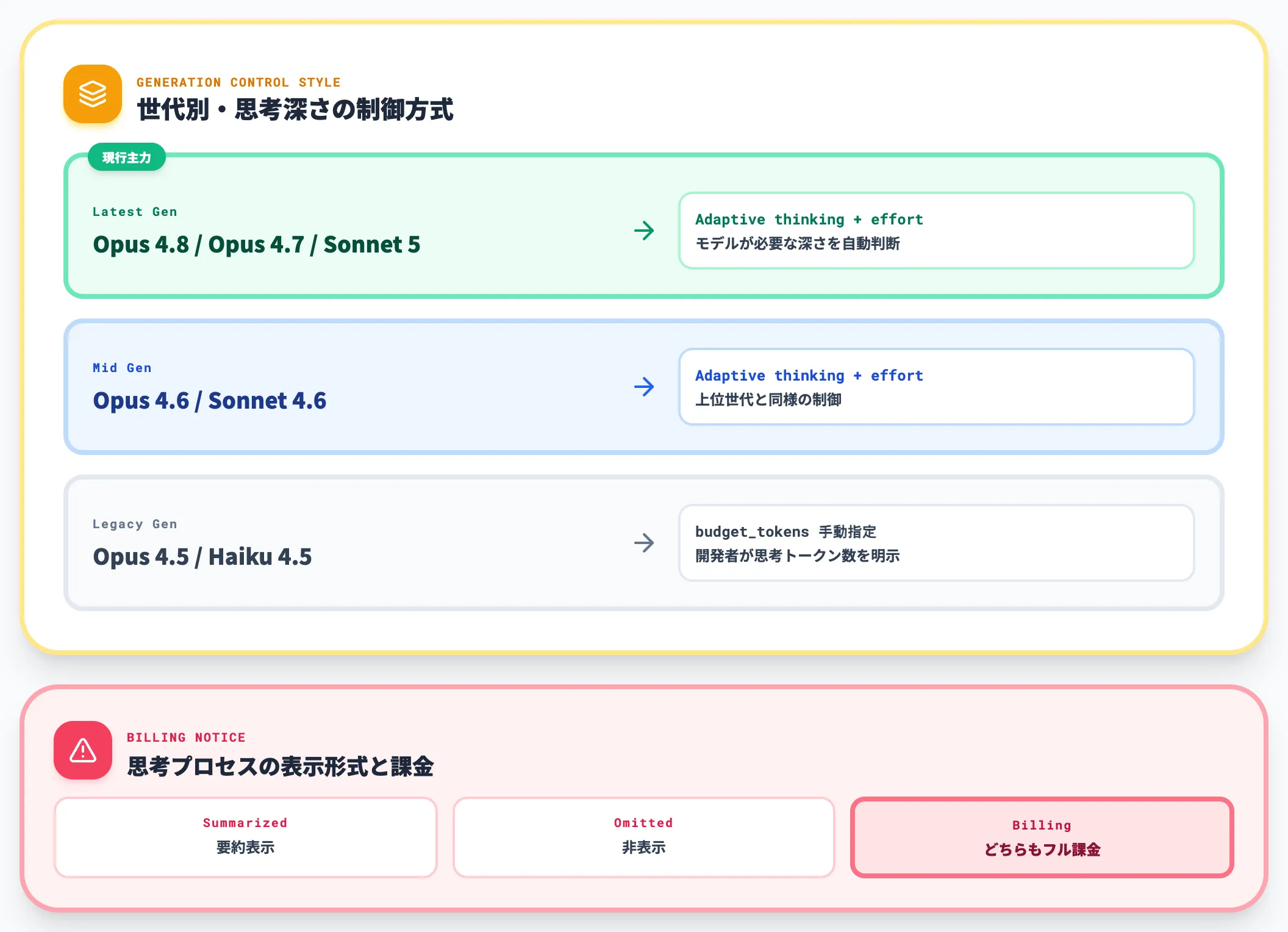
Task: Click the blue Adaptive thinking + effort box
Action: coord(936,387)
